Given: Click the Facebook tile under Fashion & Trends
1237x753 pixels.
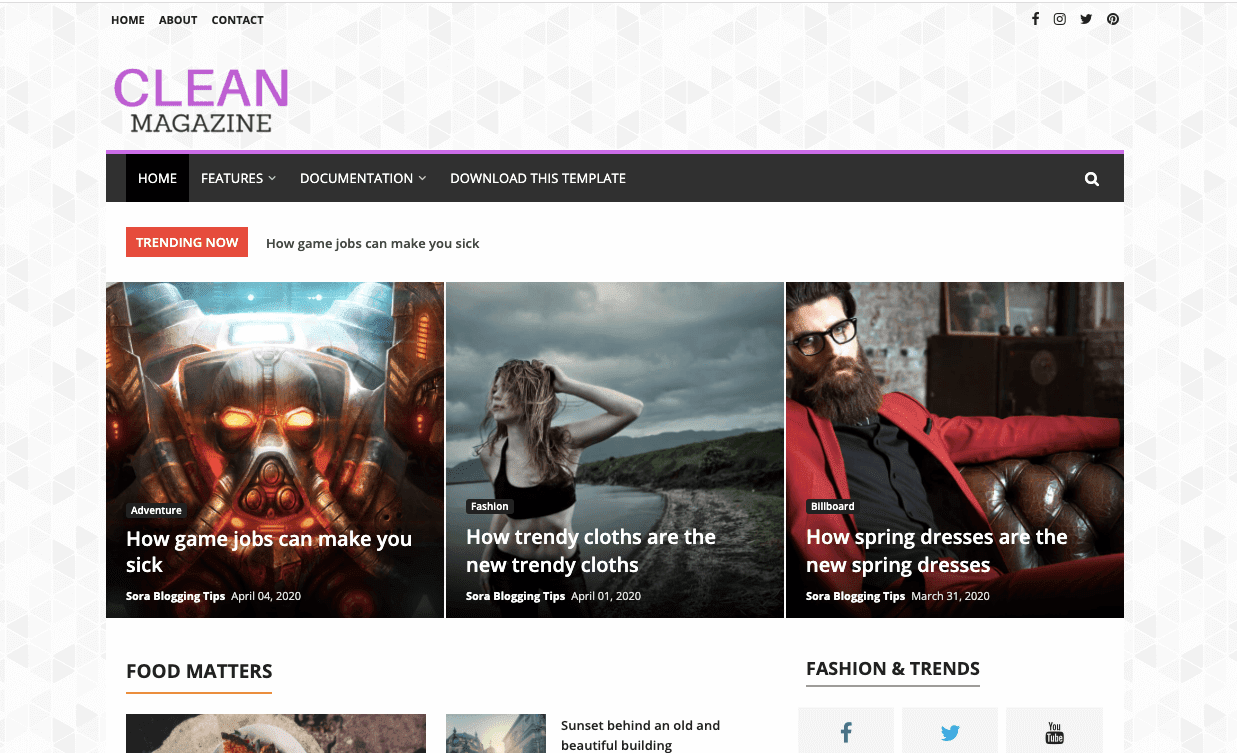Looking at the screenshot, I should click(846, 731).
